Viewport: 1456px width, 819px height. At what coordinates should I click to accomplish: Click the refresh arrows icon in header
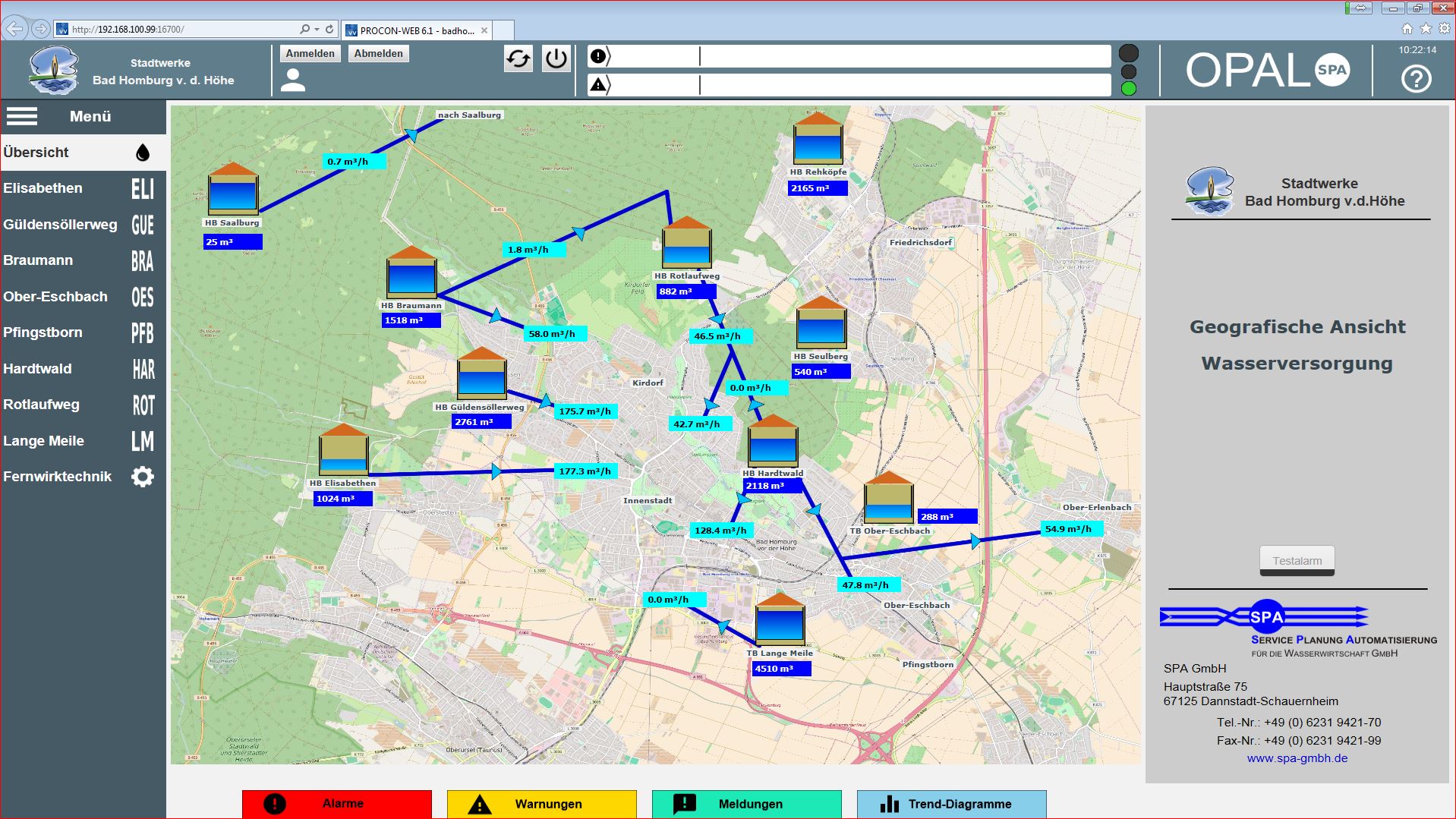pyautogui.click(x=518, y=58)
